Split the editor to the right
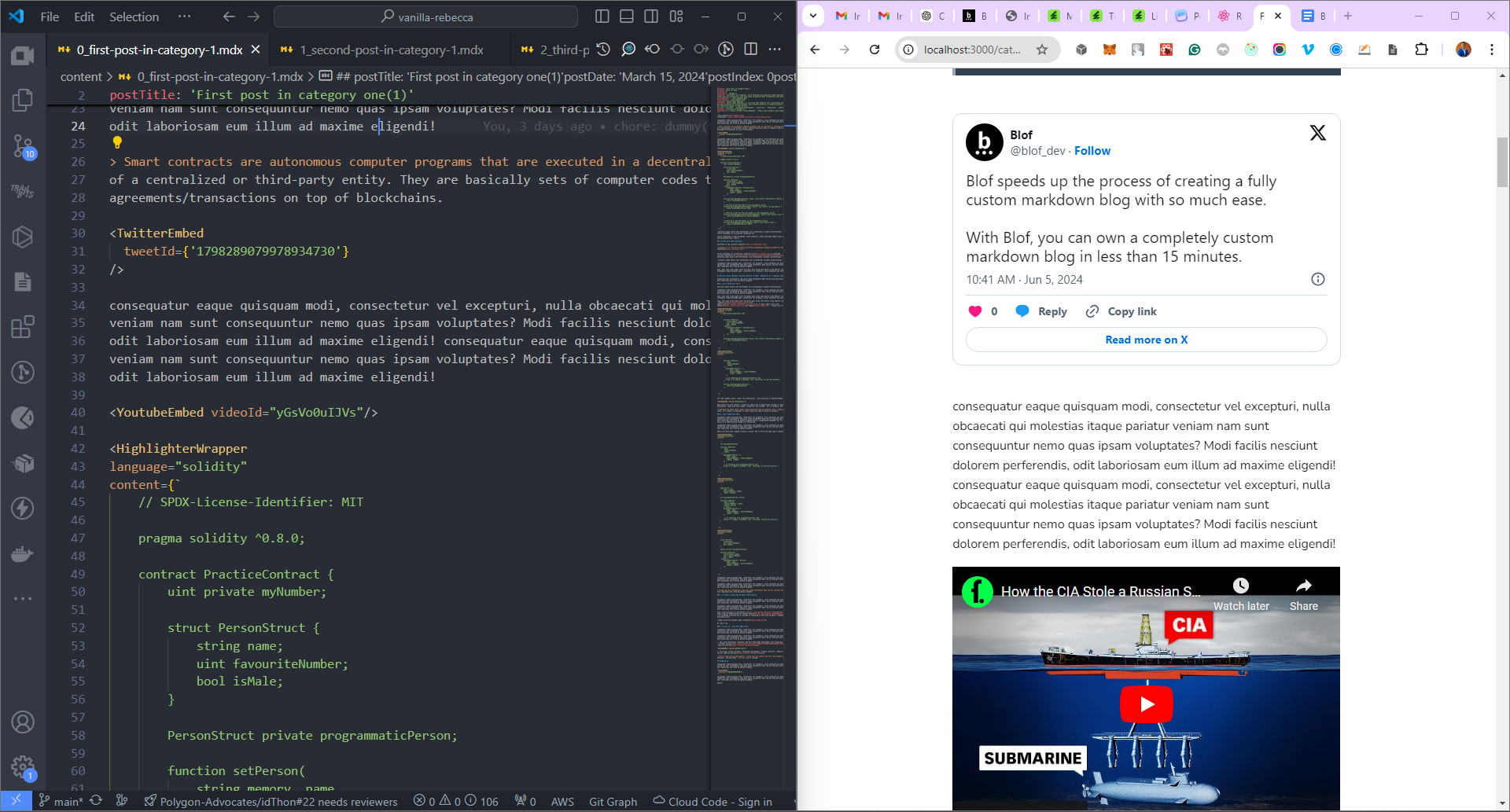The height and width of the screenshot is (812, 1510). click(x=751, y=49)
